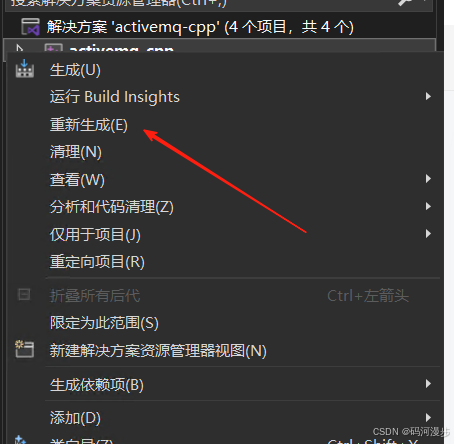The height and width of the screenshot is (444, 454).
Task: Select 重新生成(E) to rebuild the project
Action: 89,125
